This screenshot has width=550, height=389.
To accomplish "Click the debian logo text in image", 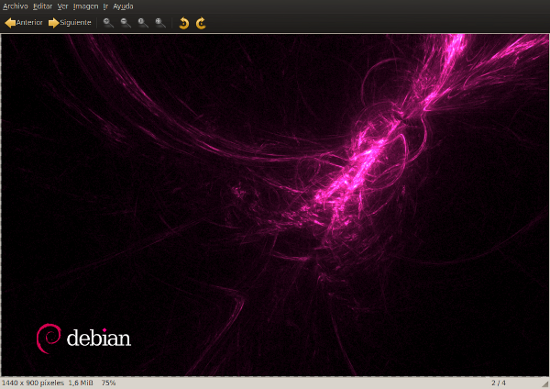I will pyautogui.click(x=99, y=338).
